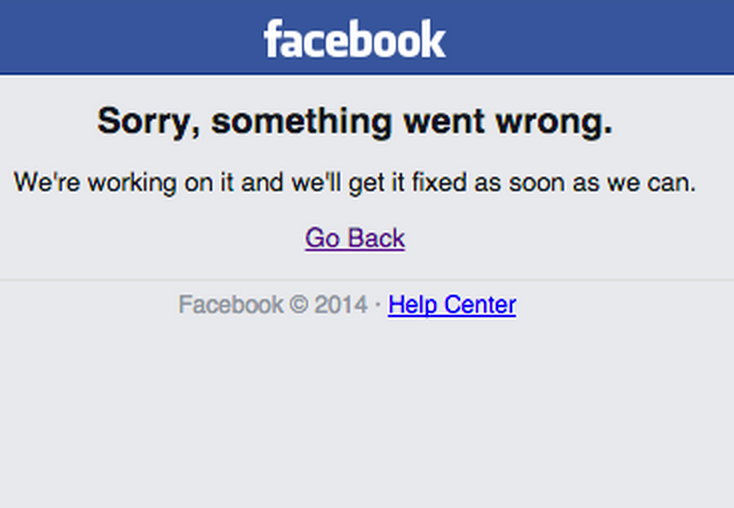
Task: Click the "We're working on it" message
Action: [x=355, y=183]
